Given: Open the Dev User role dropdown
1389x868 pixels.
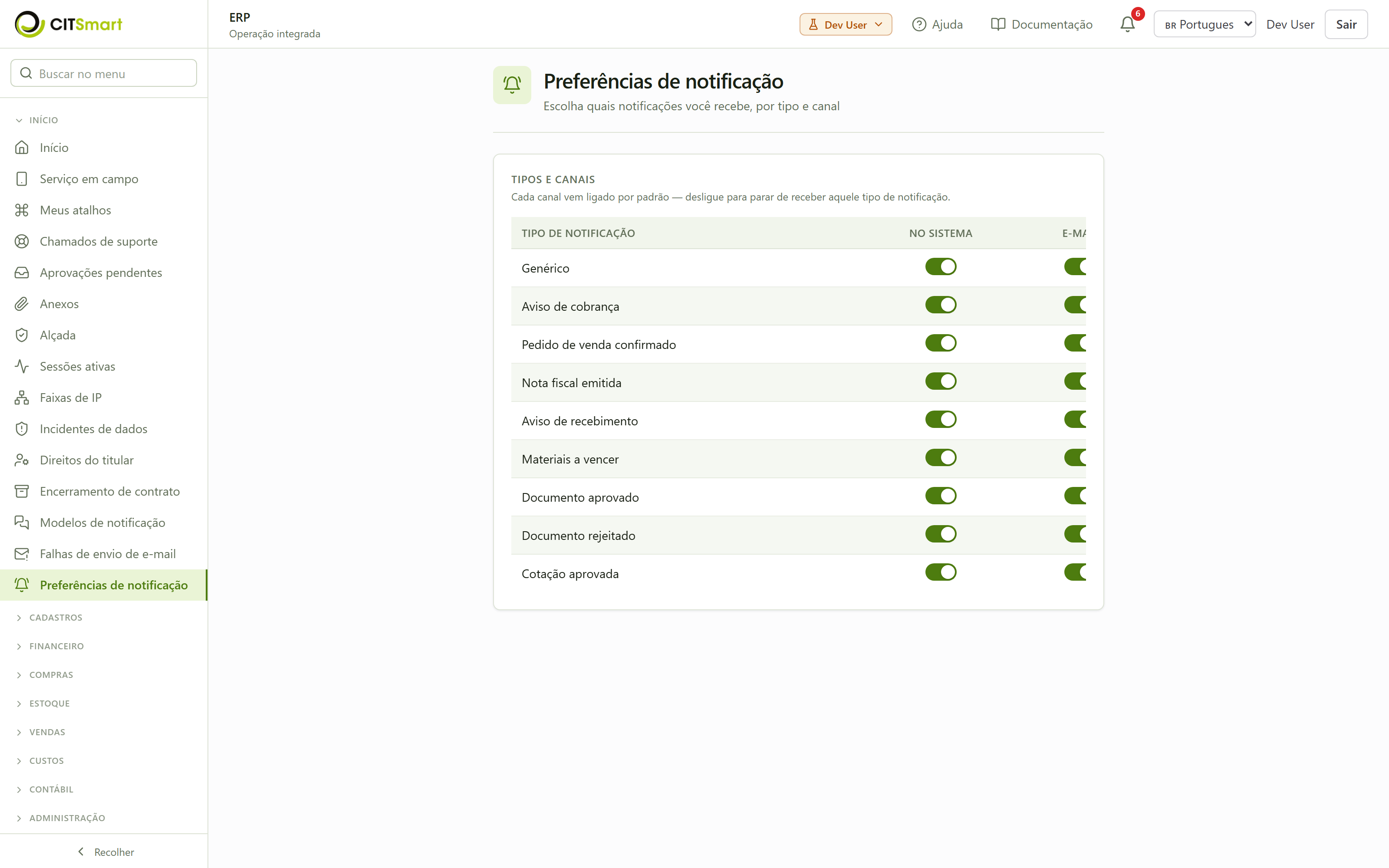Looking at the screenshot, I should pyautogui.click(x=846, y=25).
